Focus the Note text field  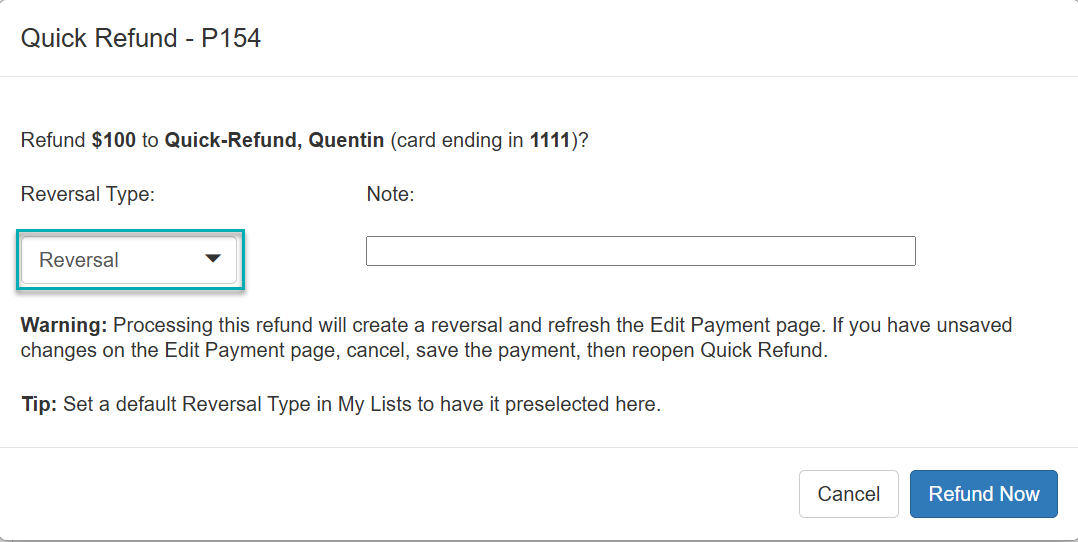coord(640,251)
